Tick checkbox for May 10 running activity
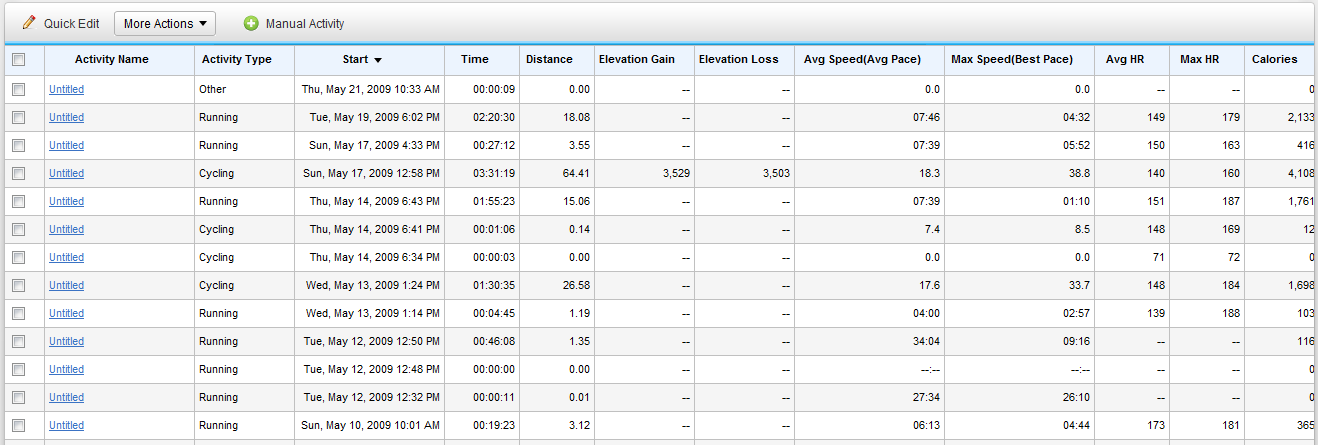This screenshot has width=1318, height=445. pos(18,425)
